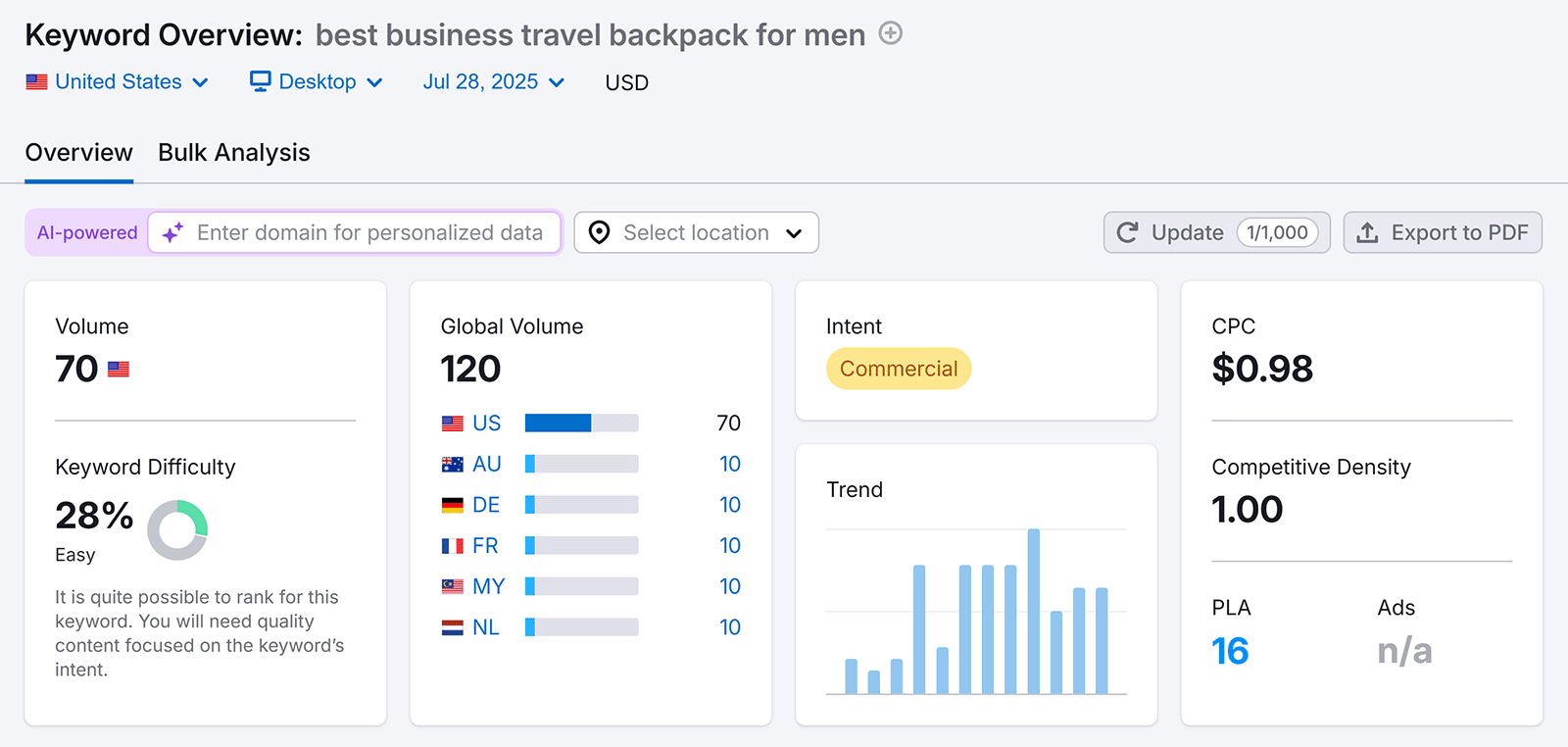This screenshot has width=1568, height=747.
Task: Open the Jul 28, 2025 date picker
Action: pyautogui.click(x=493, y=82)
